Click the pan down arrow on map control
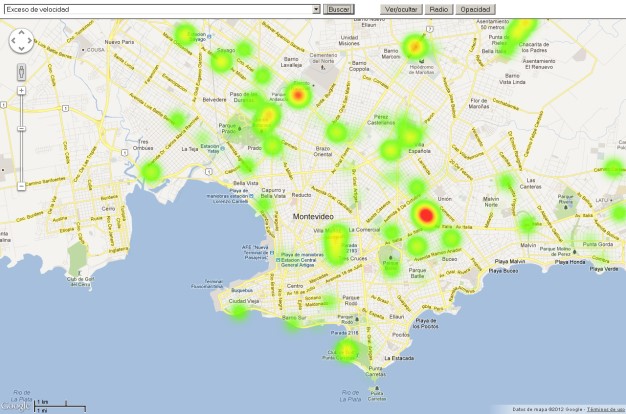The image size is (626, 414). [21, 49]
